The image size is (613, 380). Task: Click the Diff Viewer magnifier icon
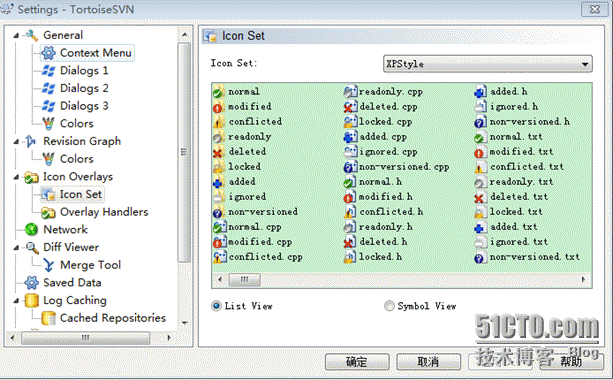coord(31,247)
